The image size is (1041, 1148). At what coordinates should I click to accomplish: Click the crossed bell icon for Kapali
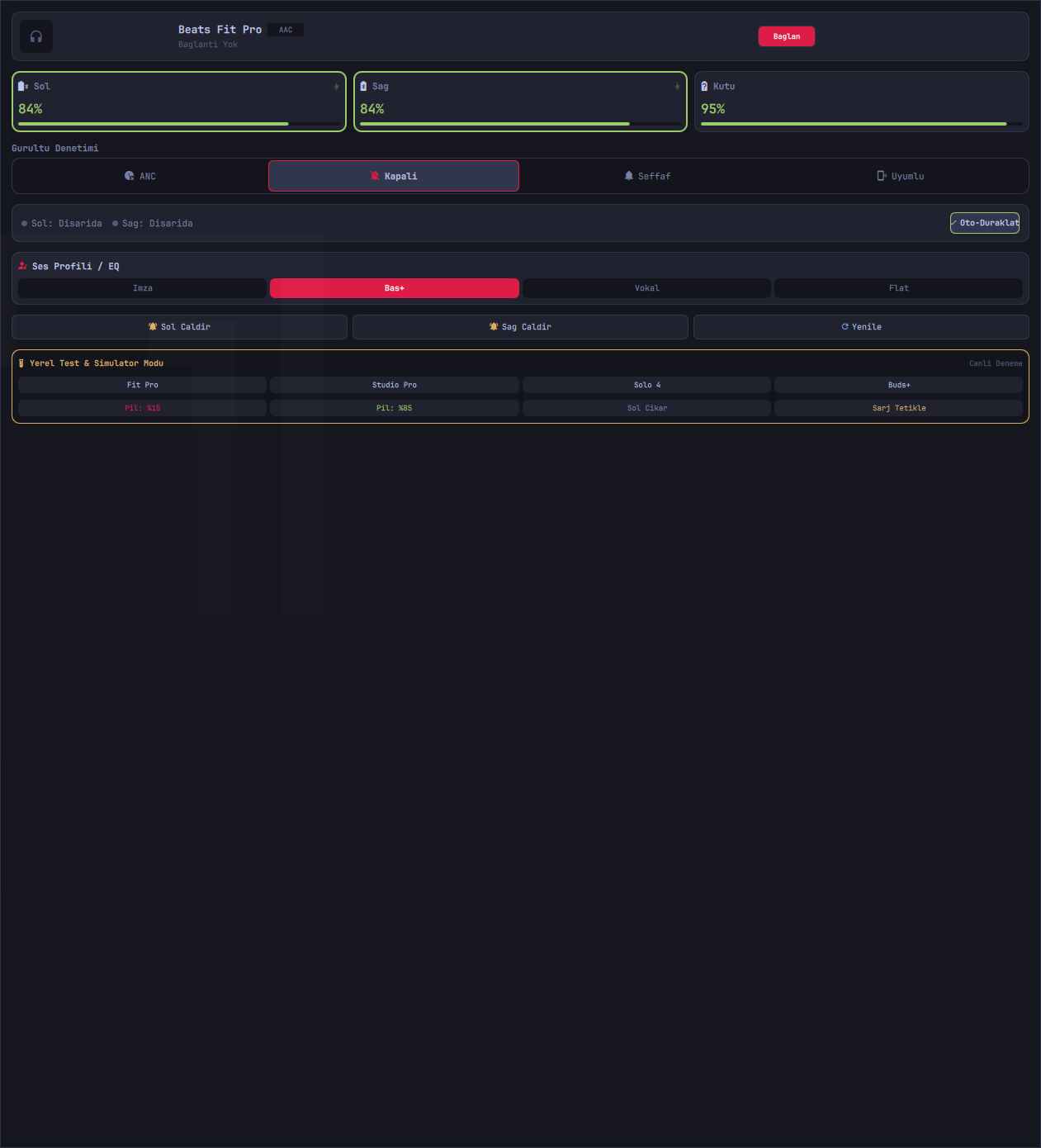pos(375,176)
